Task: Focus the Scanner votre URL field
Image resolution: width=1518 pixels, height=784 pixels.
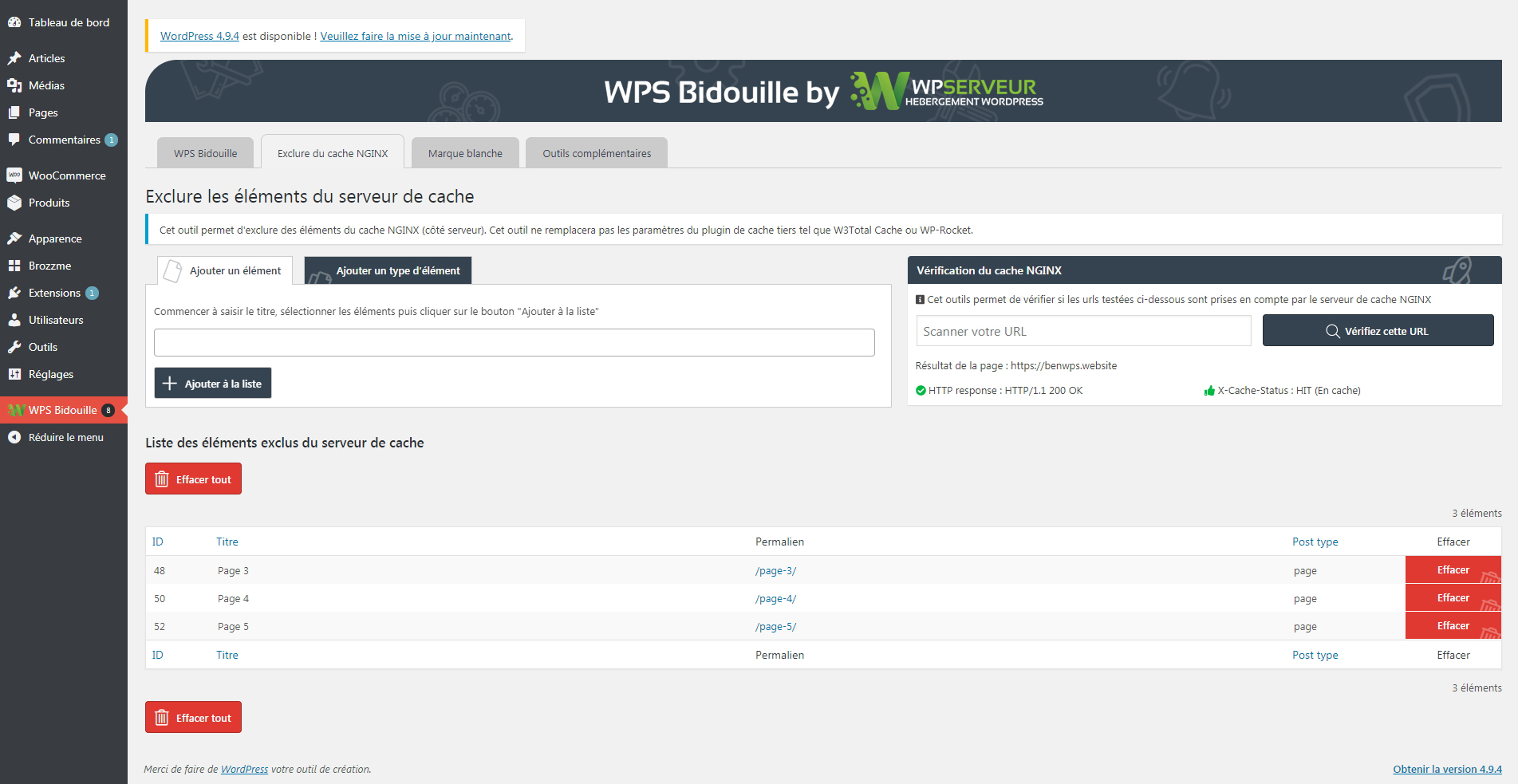Action: click(x=1083, y=330)
